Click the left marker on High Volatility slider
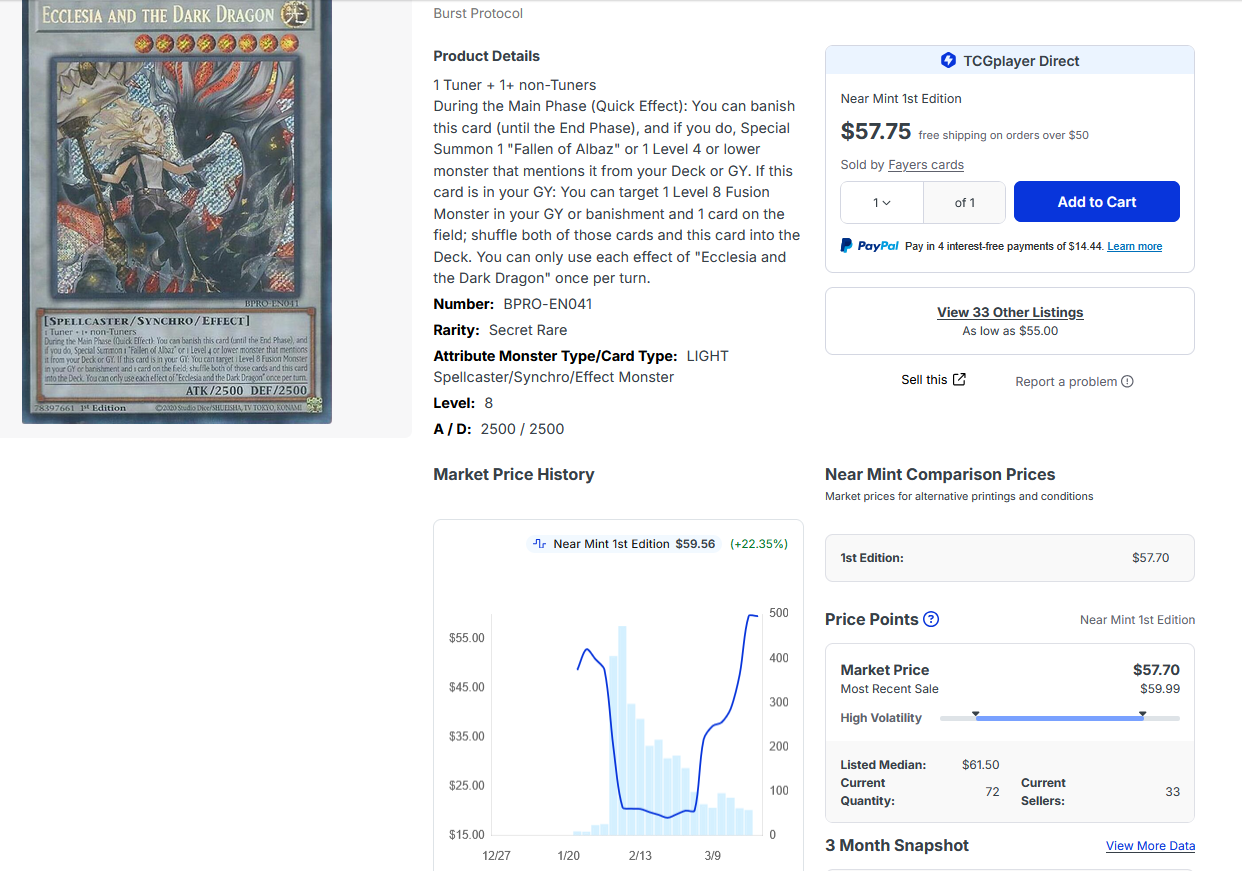1242x871 pixels. [976, 714]
